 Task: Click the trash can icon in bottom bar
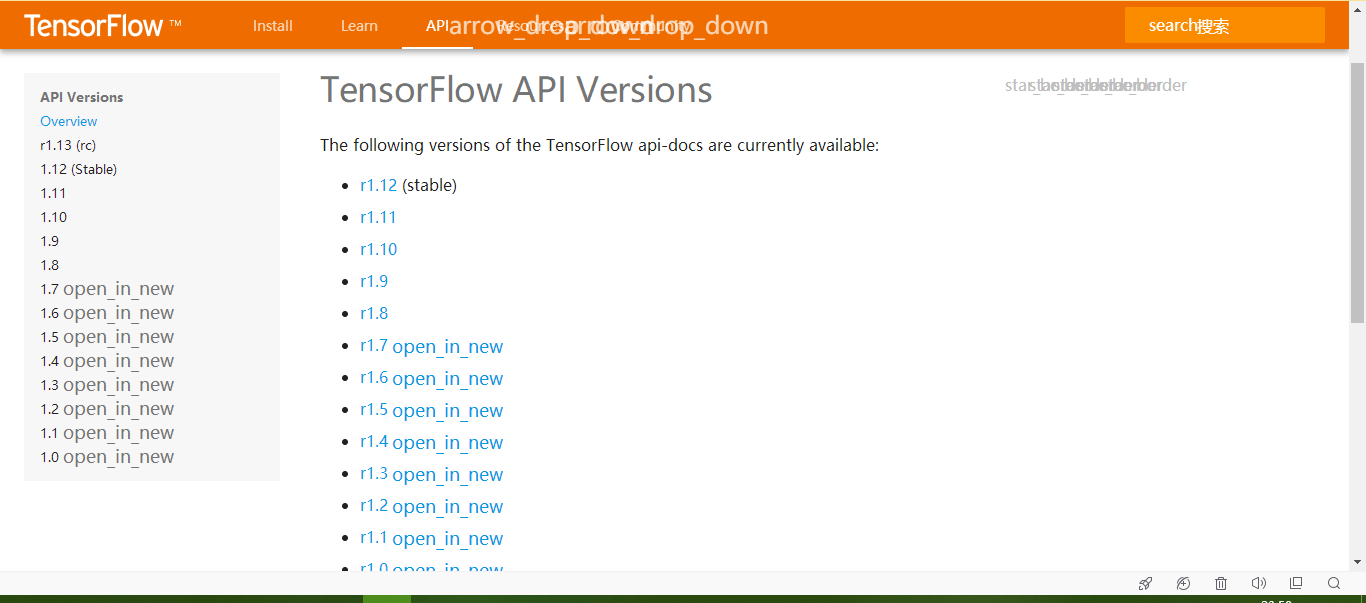point(1221,583)
